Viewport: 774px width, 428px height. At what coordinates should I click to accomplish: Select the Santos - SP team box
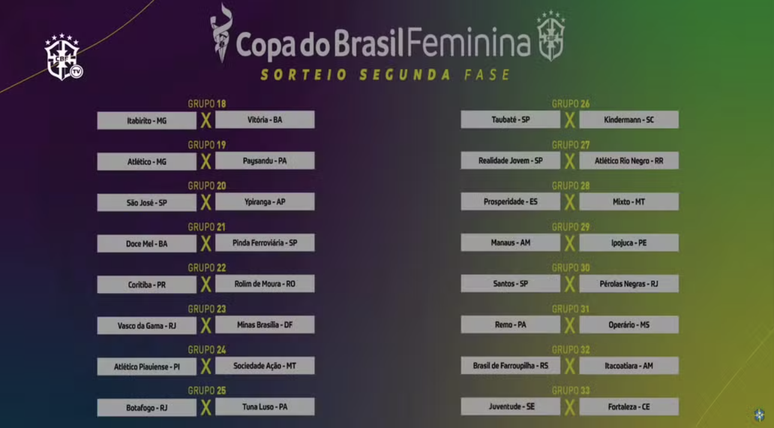click(510, 284)
